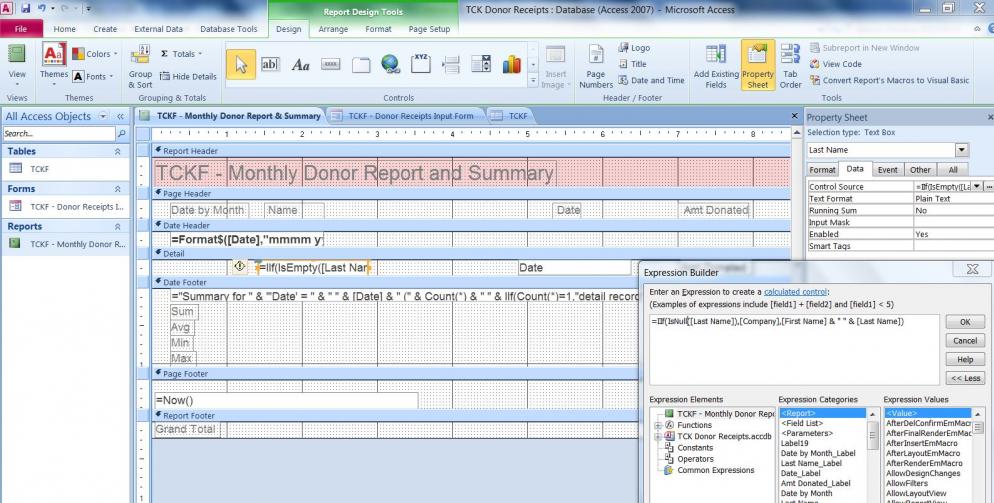Switch to the Home ribbon tab
Viewport: 994px width, 503px height.
65,29
